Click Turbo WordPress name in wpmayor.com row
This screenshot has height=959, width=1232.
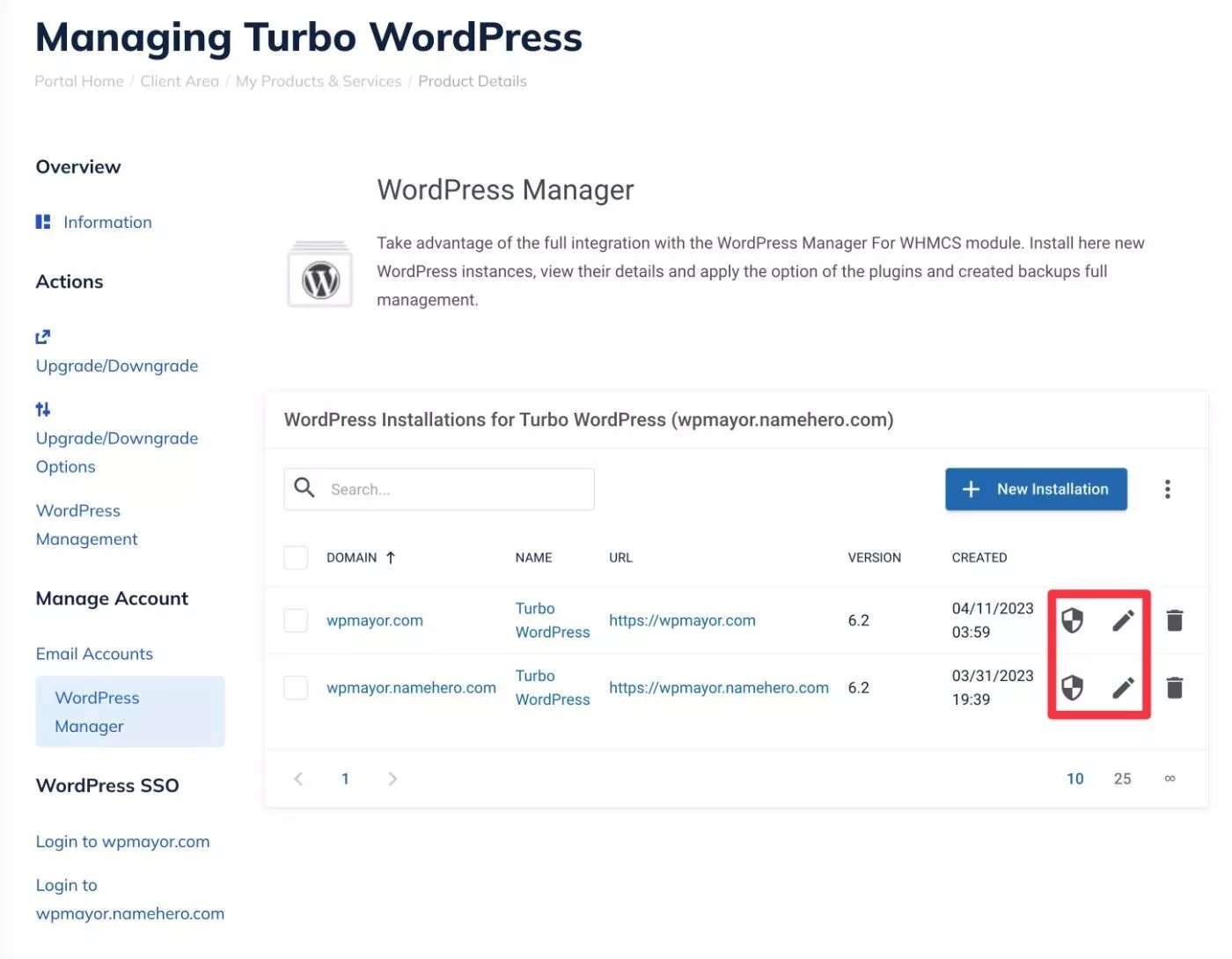pyautogui.click(x=553, y=620)
